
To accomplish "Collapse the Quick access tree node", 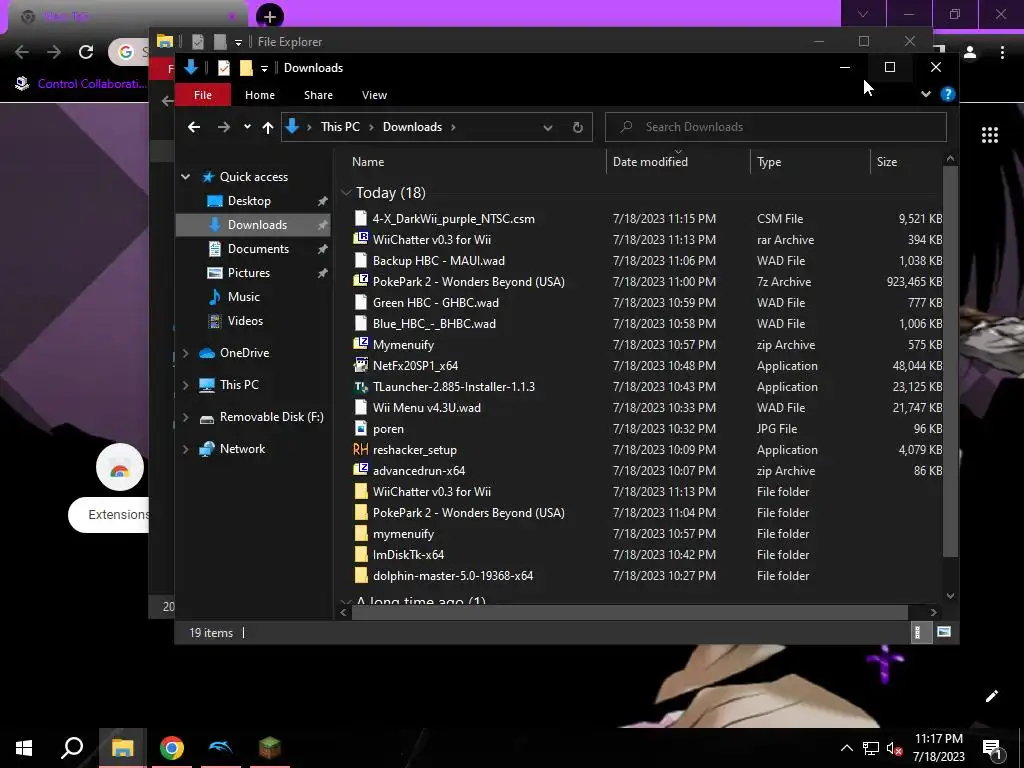I will (185, 176).
